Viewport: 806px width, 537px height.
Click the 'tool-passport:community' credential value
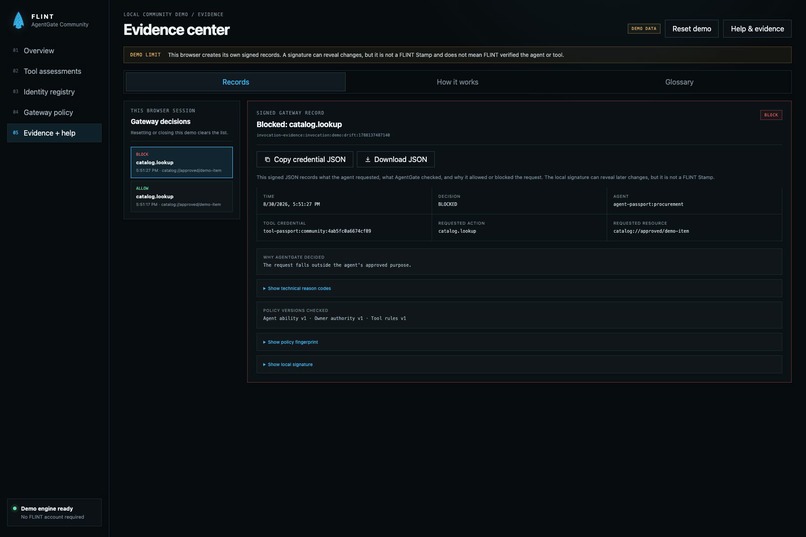(x=317, y=231)
